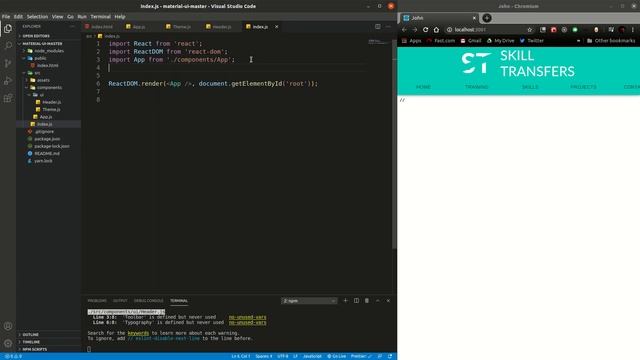Screen dimensions: 640x360
Task: Expand the assets folder
Action: tap(43, 80)
